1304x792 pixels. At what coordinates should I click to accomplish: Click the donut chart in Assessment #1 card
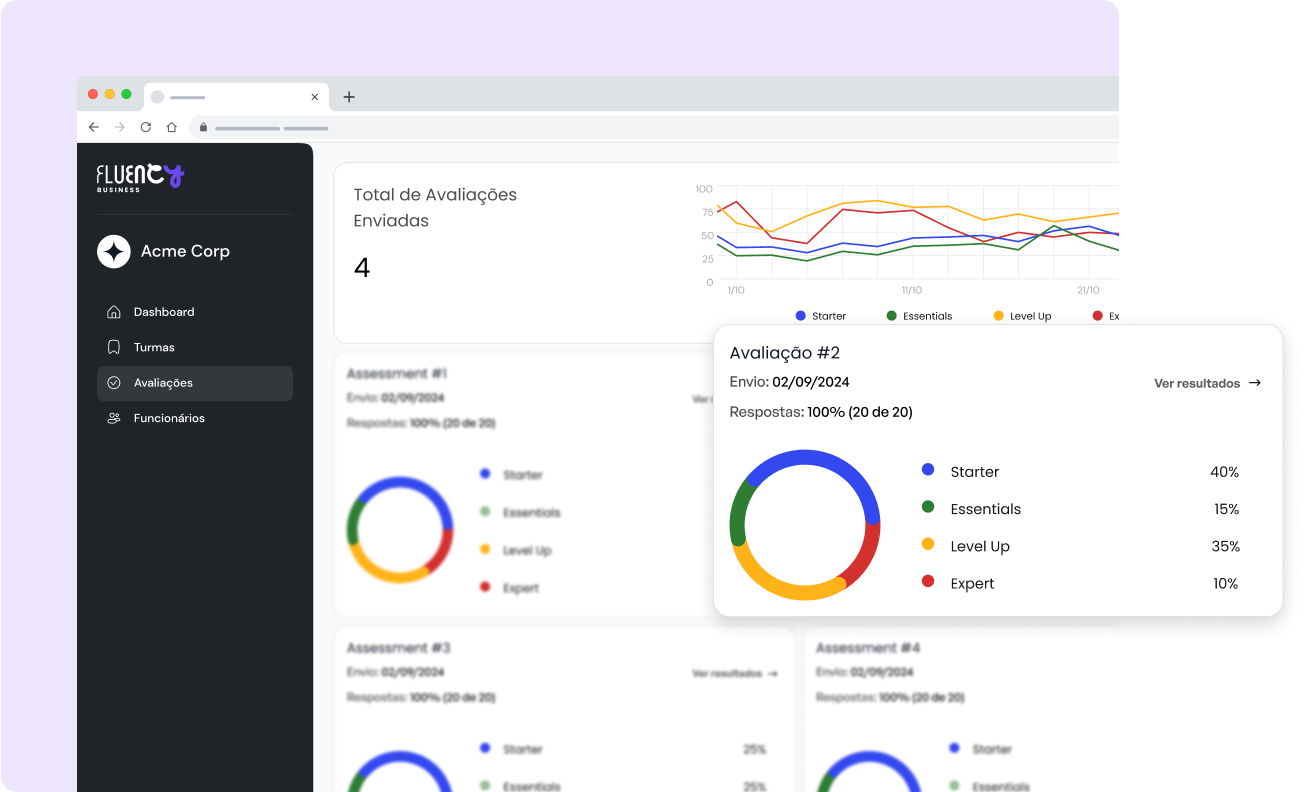tap(400, 530)
